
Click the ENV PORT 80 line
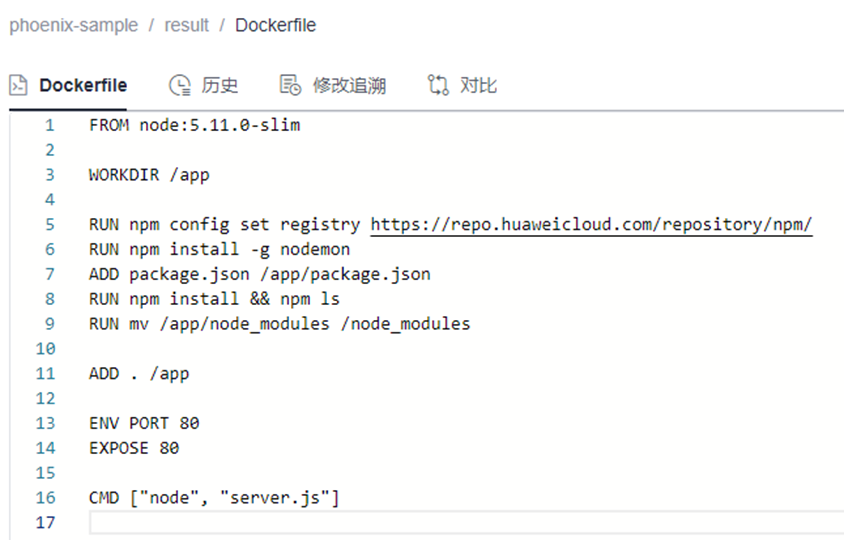144,423
